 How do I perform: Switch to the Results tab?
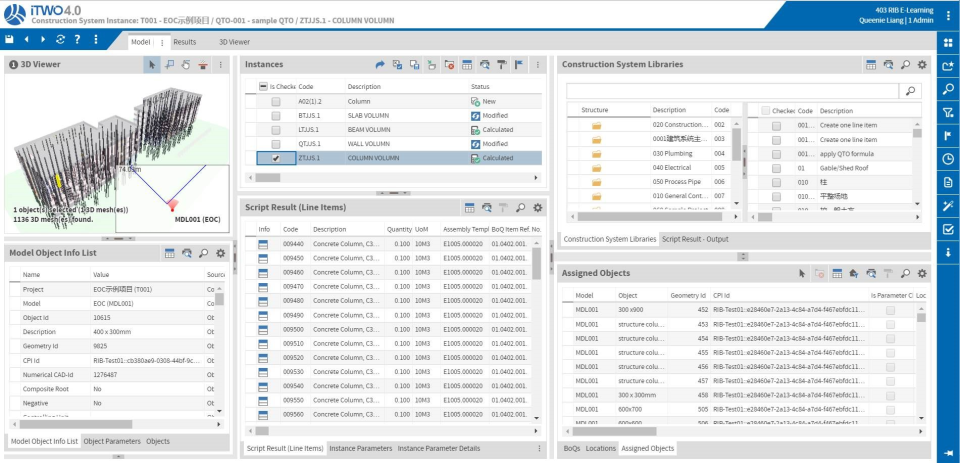click(184, 42)
